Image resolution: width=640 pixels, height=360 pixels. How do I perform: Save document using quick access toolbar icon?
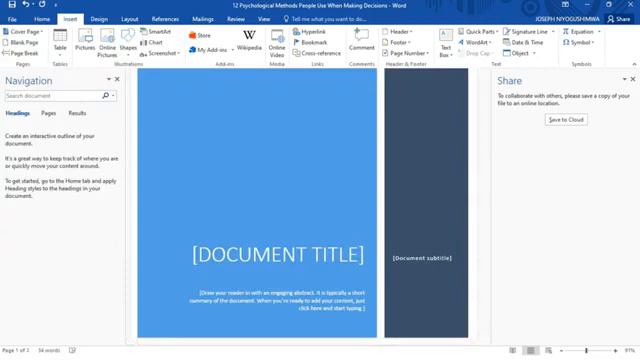coord(12,4)
